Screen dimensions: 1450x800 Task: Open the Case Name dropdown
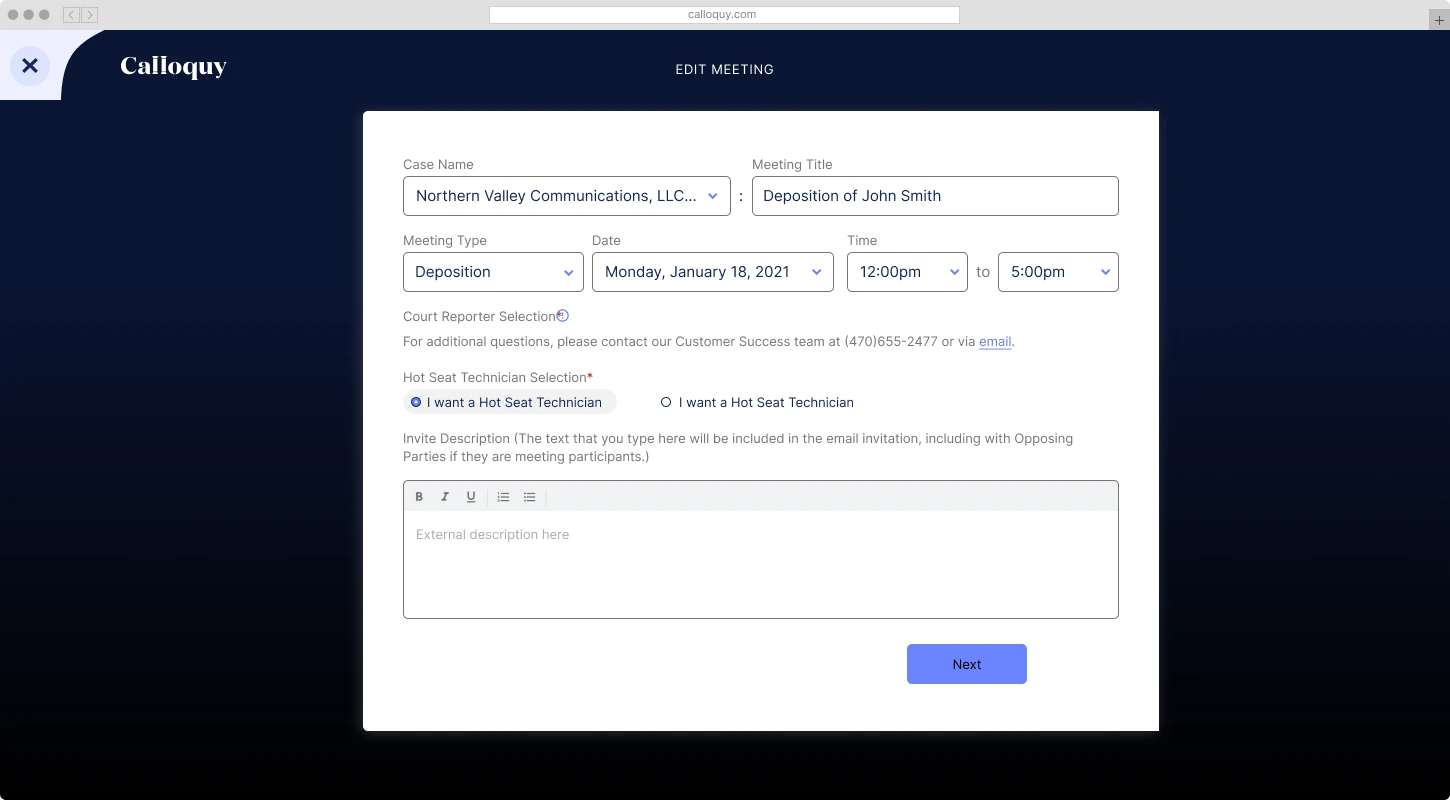567,196
